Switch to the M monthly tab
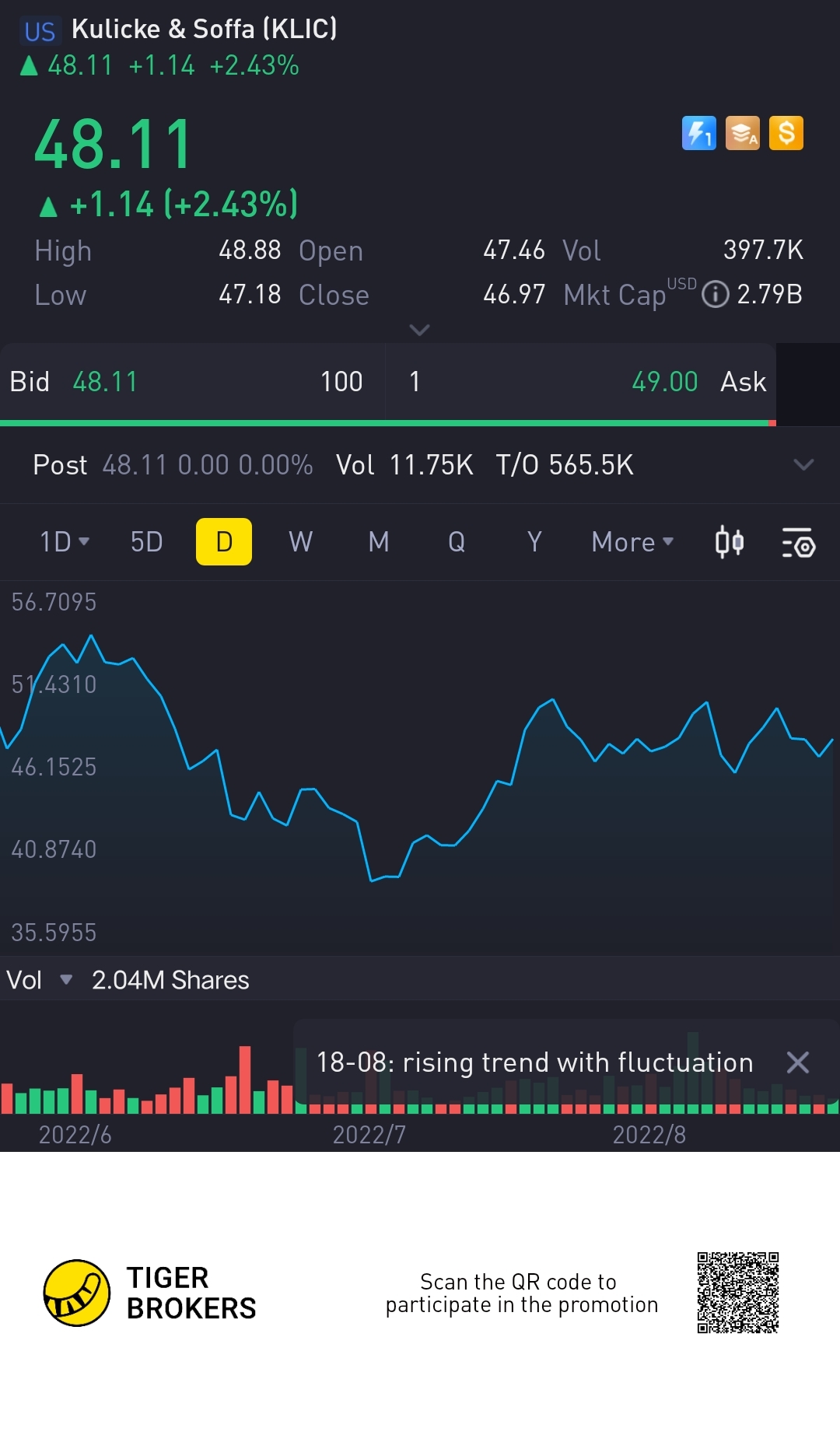Viewport: 840px width, 1435px height. tap(379, 542)
